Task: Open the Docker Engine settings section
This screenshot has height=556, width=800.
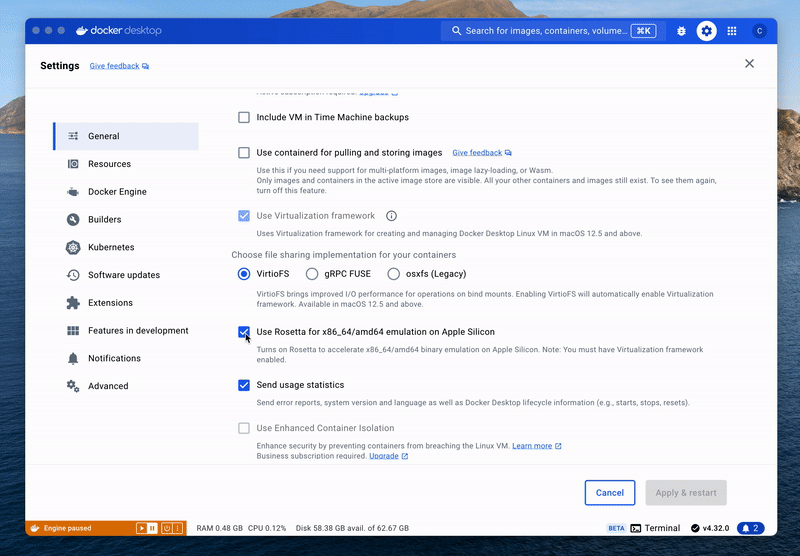Action: [126, 192]
